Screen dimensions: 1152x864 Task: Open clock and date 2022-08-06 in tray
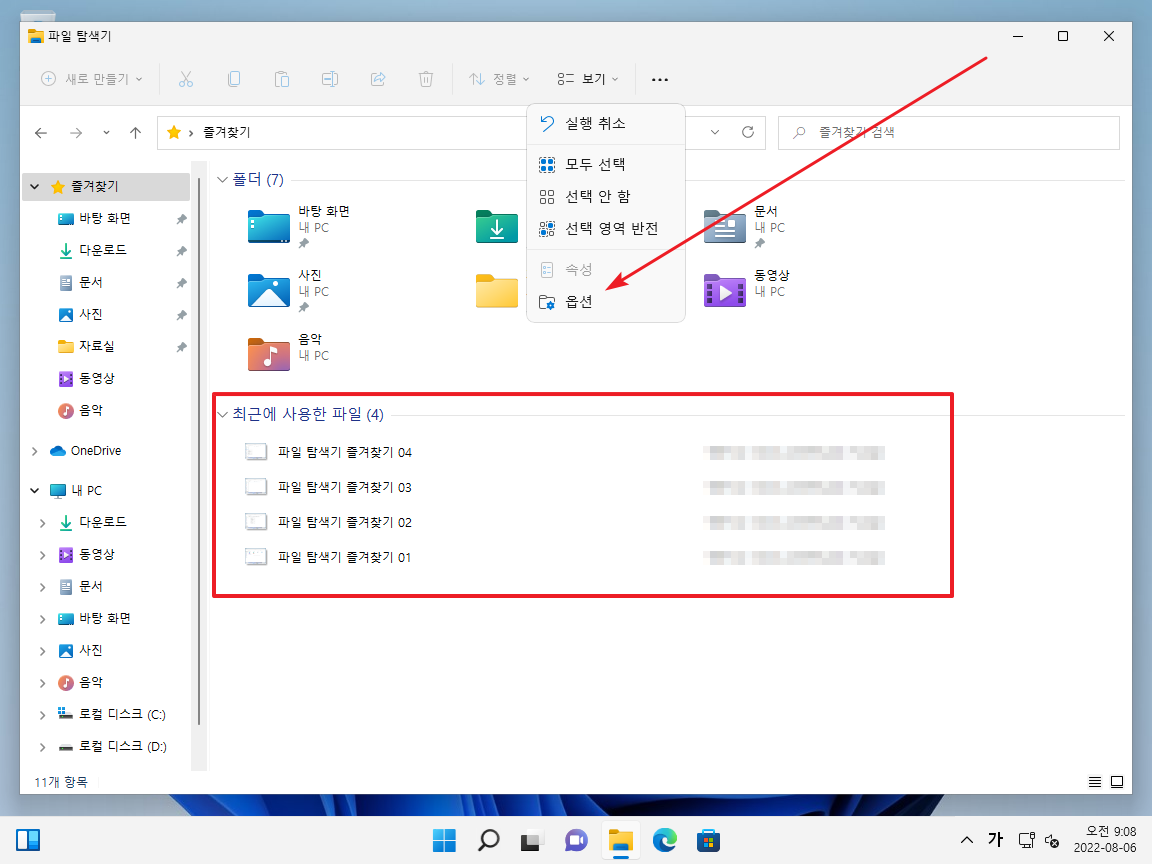click(1105, 840)
